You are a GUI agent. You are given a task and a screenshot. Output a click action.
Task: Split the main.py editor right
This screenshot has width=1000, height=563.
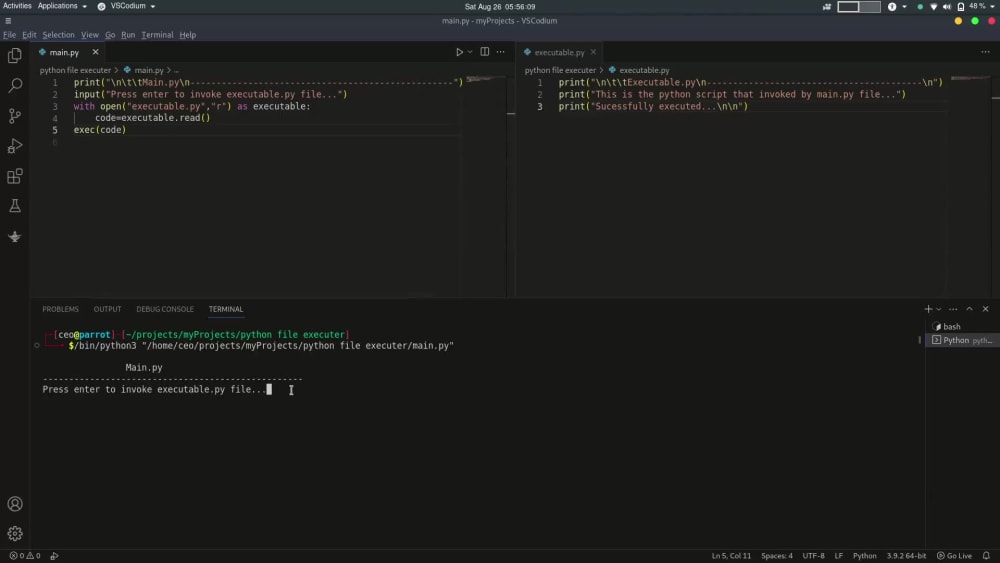tap(485, 52)
